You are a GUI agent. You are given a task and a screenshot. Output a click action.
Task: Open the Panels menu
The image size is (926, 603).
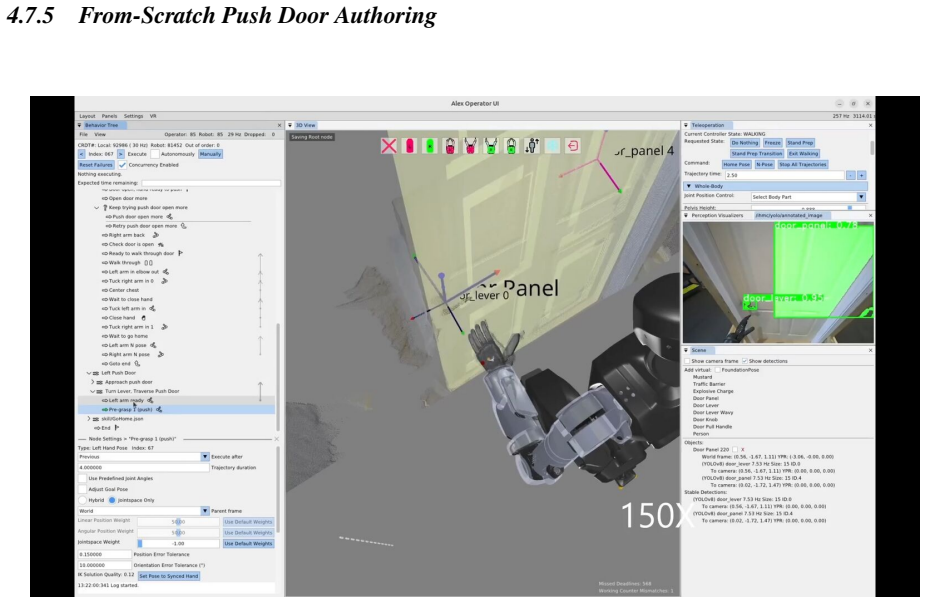109,116
